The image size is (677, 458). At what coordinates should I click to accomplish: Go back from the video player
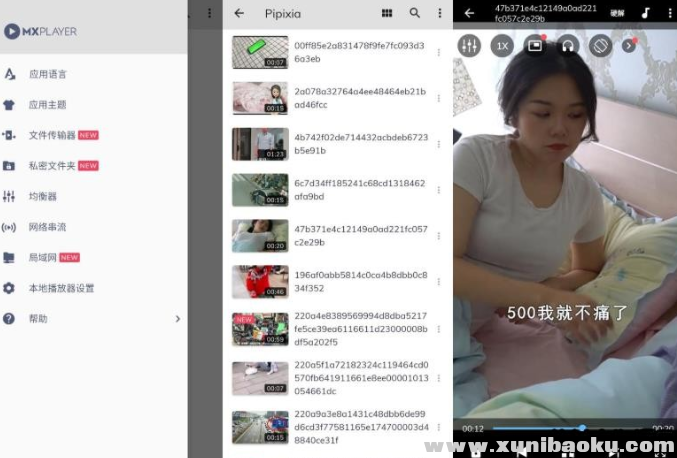(x=469, y=13)
